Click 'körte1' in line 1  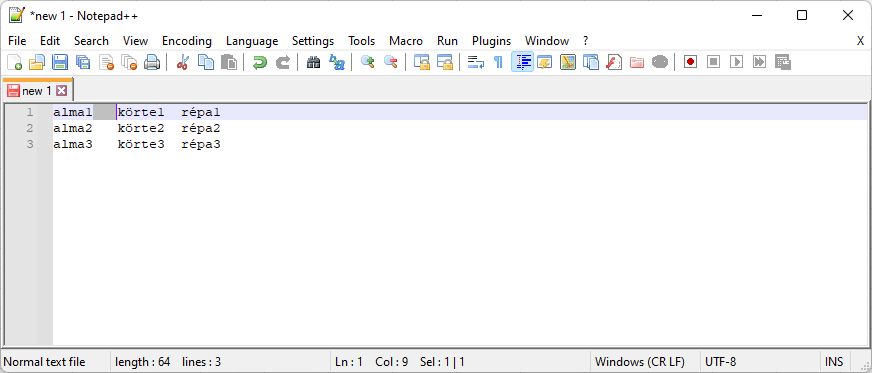pos(141,112)
